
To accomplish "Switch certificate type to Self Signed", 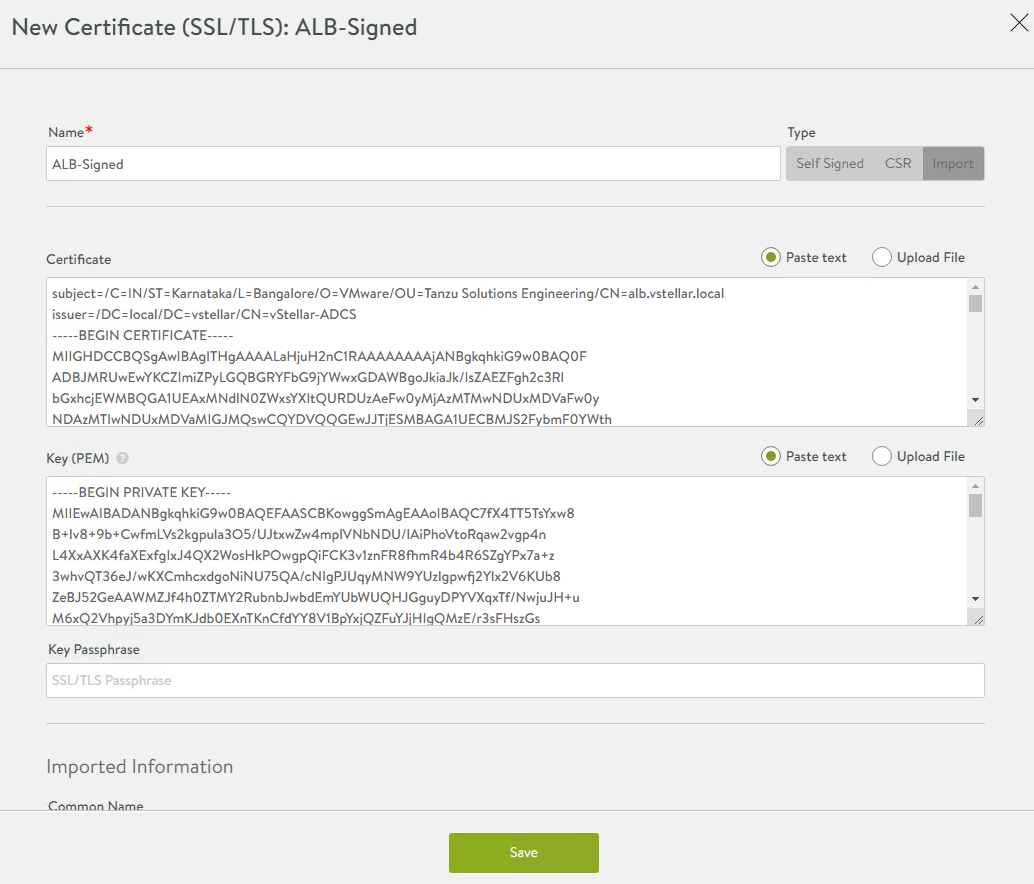I will coord(829,164).
